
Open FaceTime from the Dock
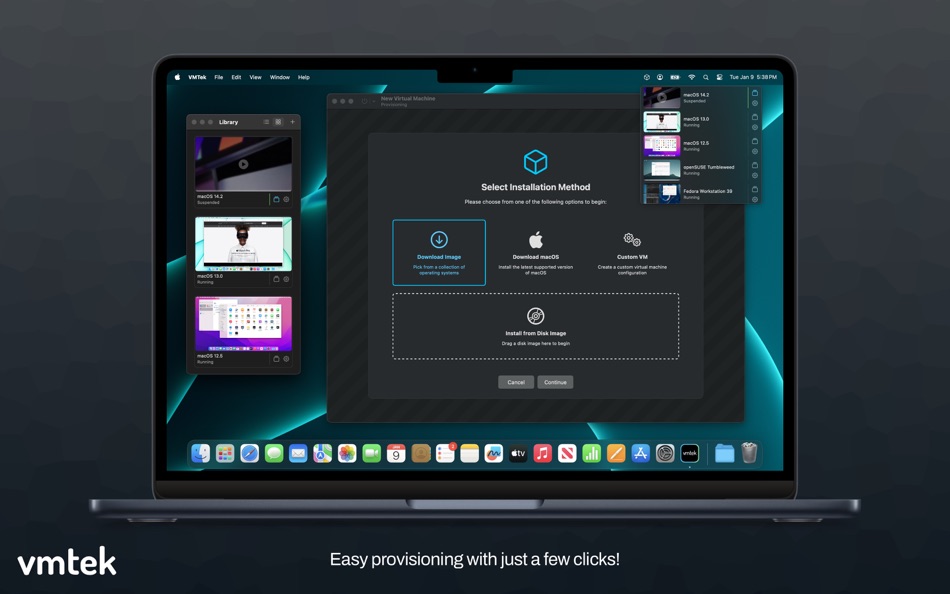[x=371, y=453]
